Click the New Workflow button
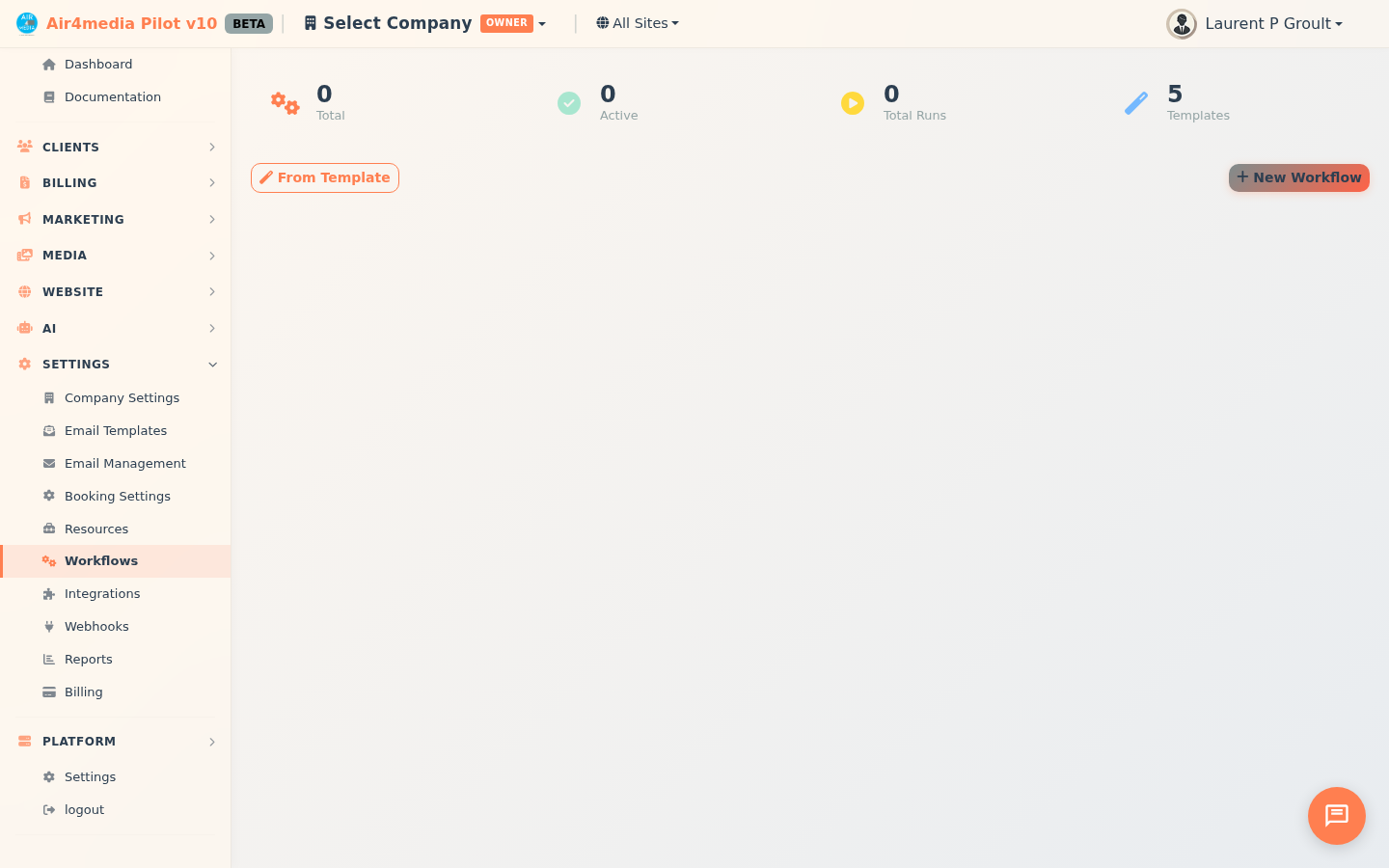Screen dimensions: 1389x868 [x=1298, y=177]
